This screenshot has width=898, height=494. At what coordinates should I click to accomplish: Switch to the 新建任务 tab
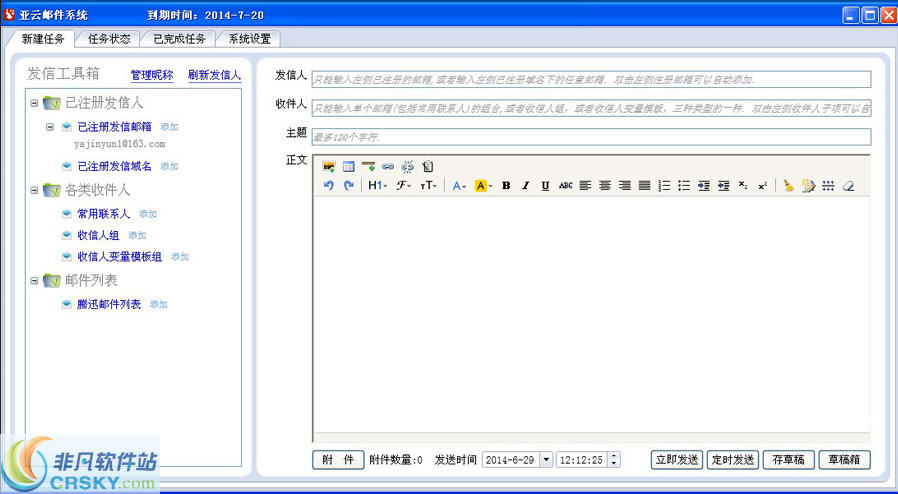pyautogui.click(x=43, y=39)
